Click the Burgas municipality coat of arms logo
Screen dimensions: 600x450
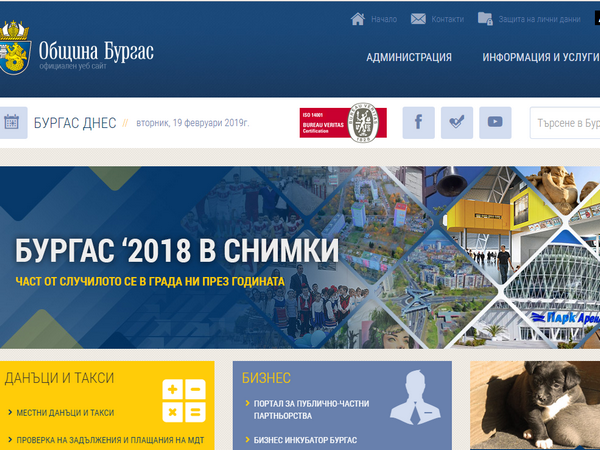[x=15, y=47]
